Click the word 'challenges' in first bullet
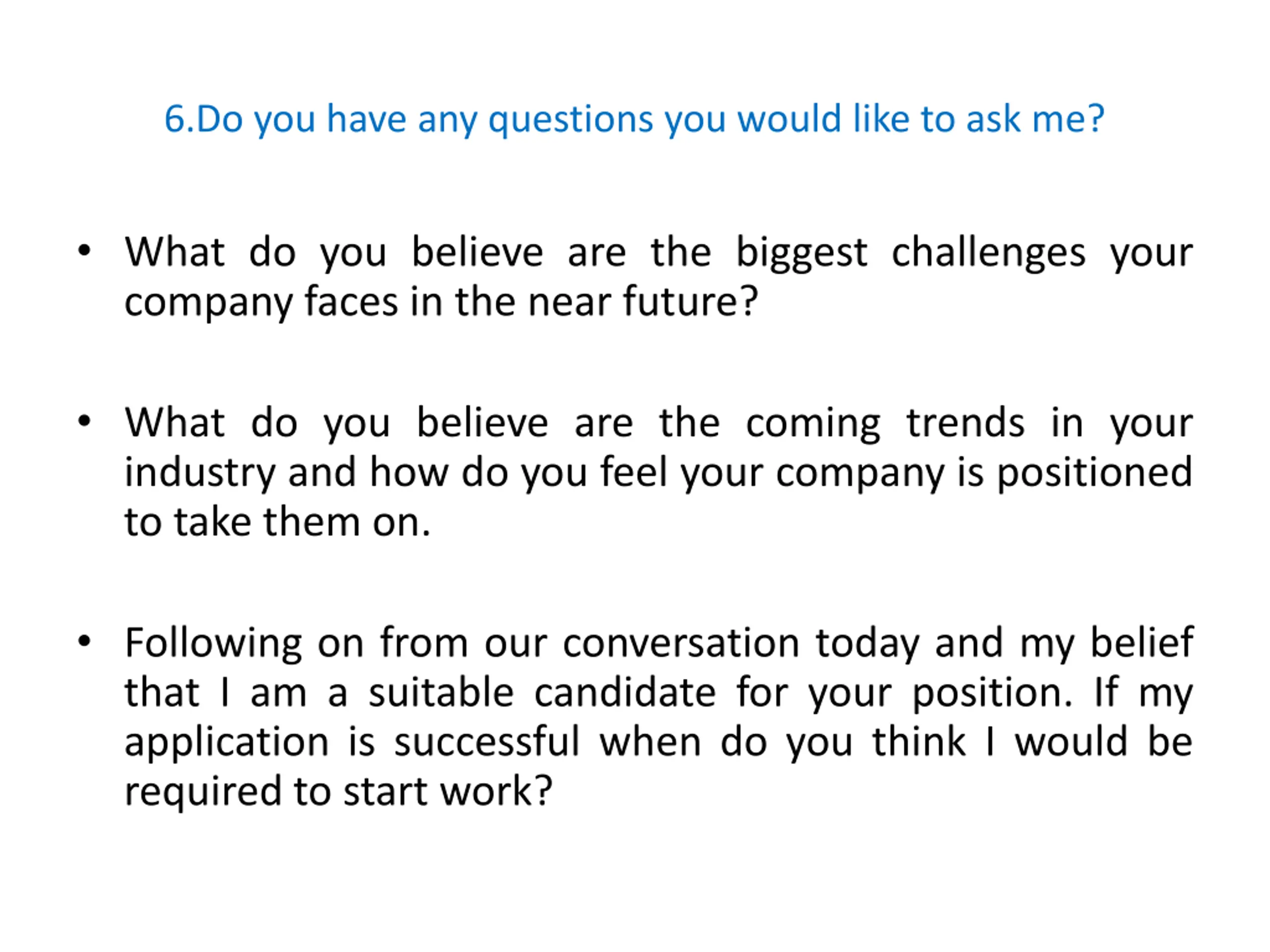This screenshot has width=1270, height=952. 988,252
